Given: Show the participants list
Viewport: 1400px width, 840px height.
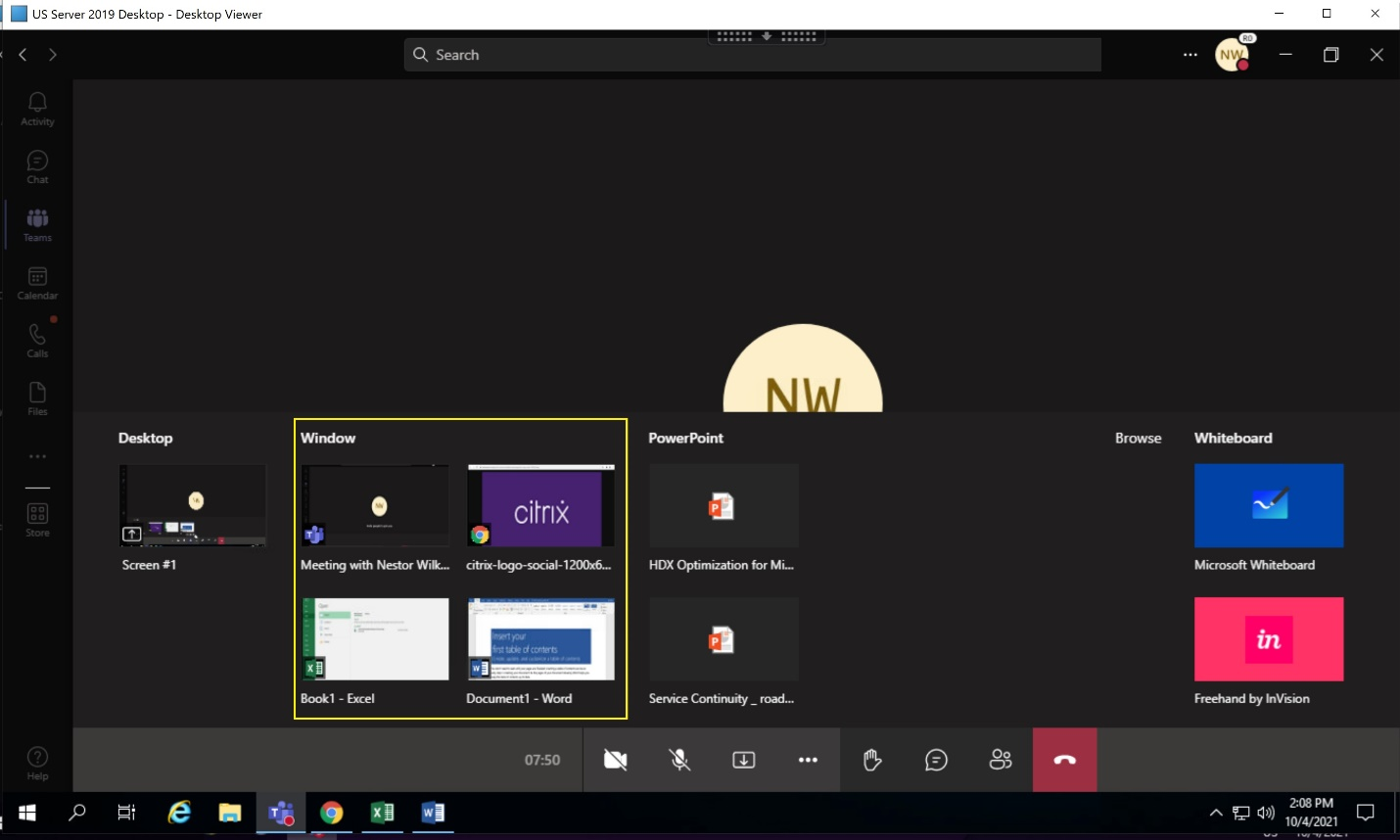Looking at the screenshot, I should pyautogui.click(x=1001, y=760).
